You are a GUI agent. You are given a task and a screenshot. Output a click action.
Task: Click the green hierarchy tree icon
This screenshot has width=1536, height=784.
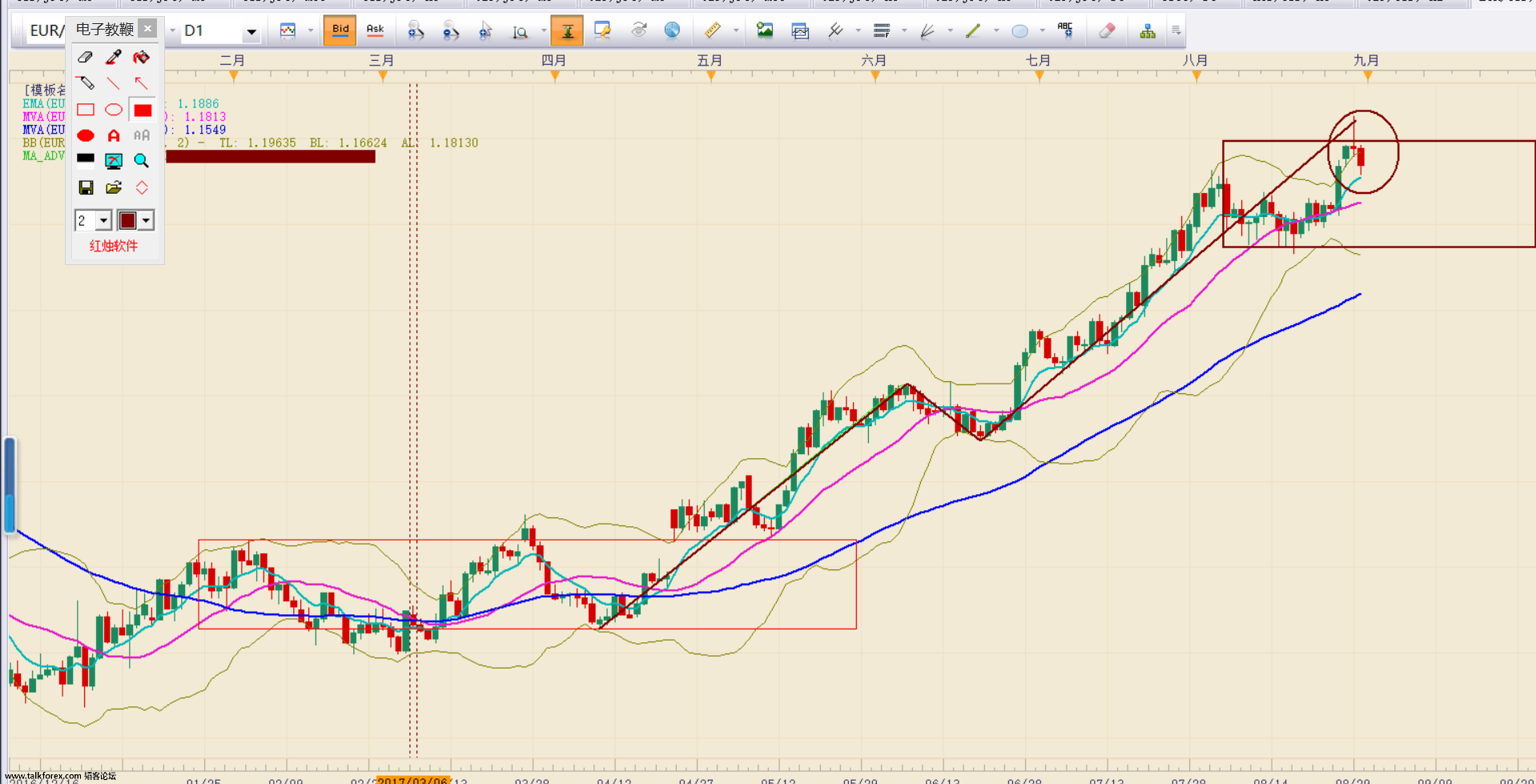point(1148,30)
